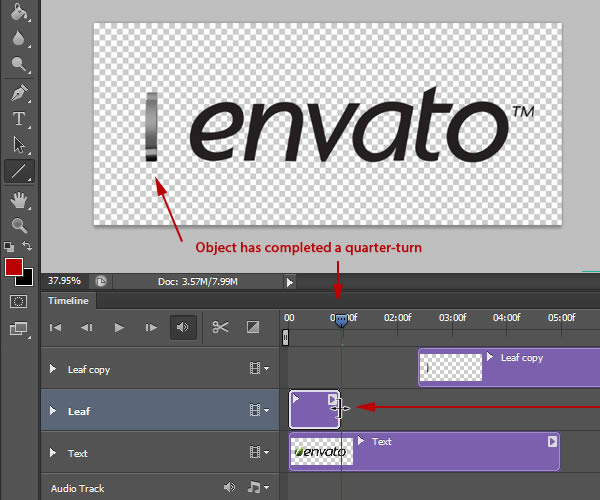Click the 00 start ruler mark
600x500 pixels.
289,318
